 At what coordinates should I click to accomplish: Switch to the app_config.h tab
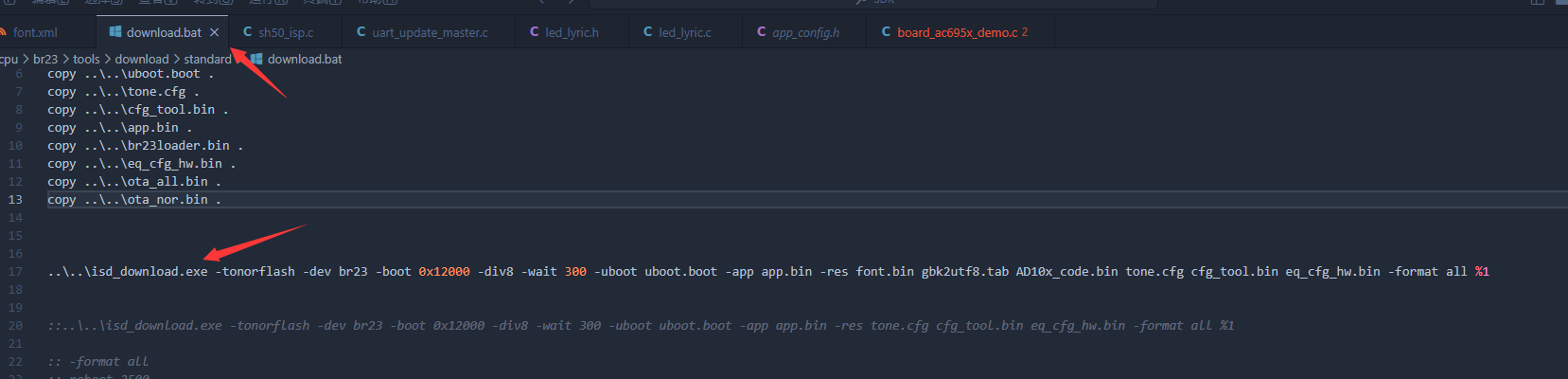tap(805, 32)
